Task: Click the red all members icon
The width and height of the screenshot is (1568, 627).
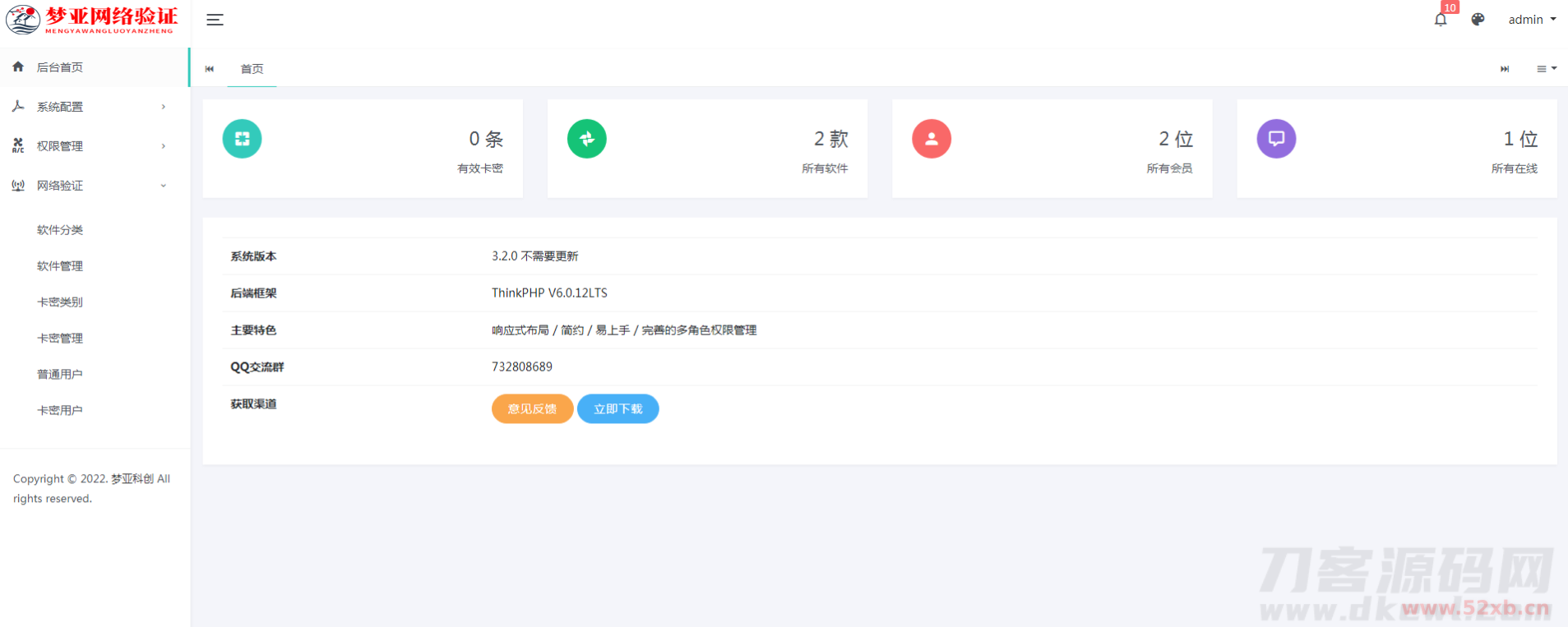Action: pos(931,139)
